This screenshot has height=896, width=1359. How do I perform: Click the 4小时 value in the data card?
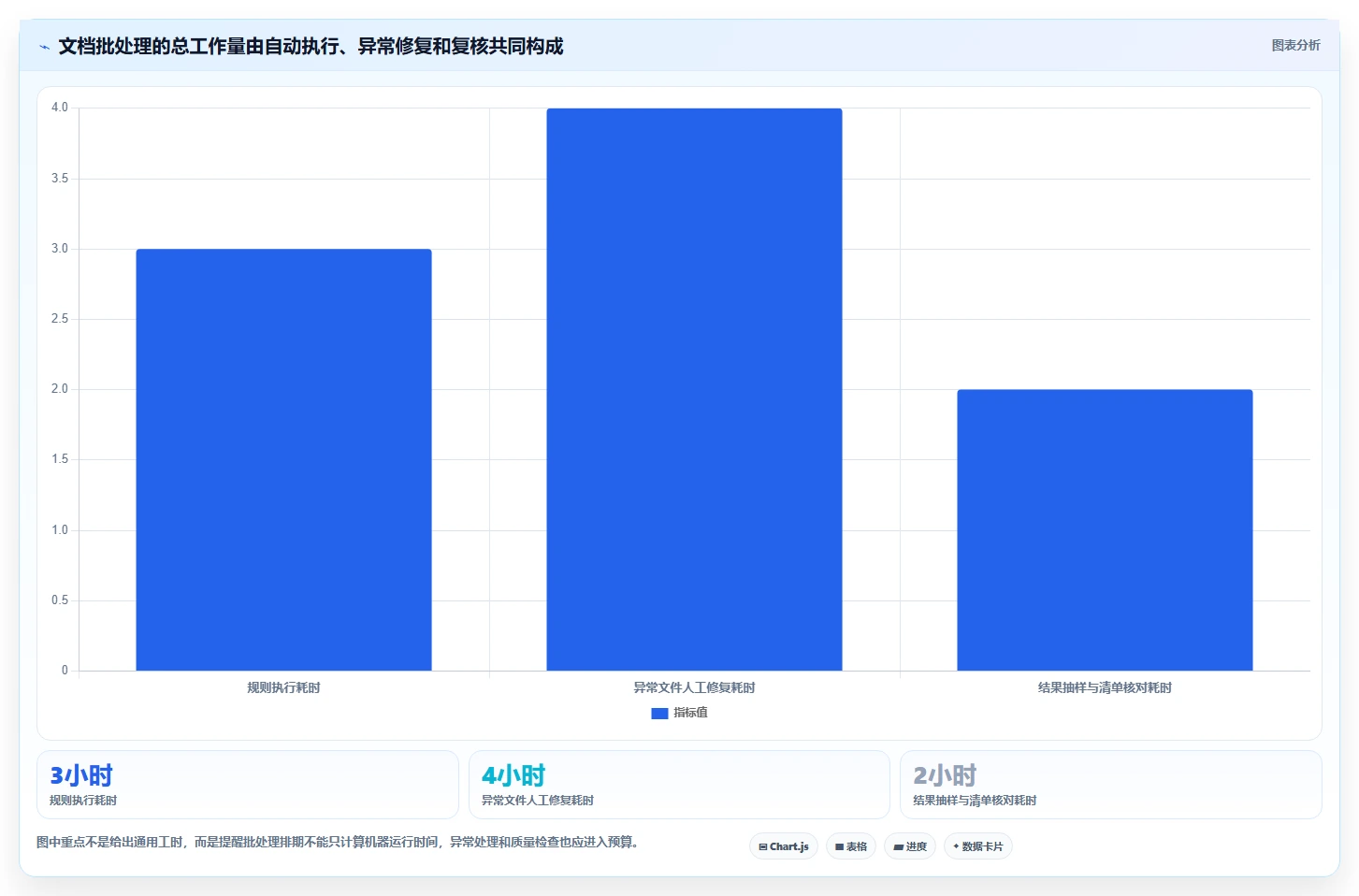click(513, 775)
